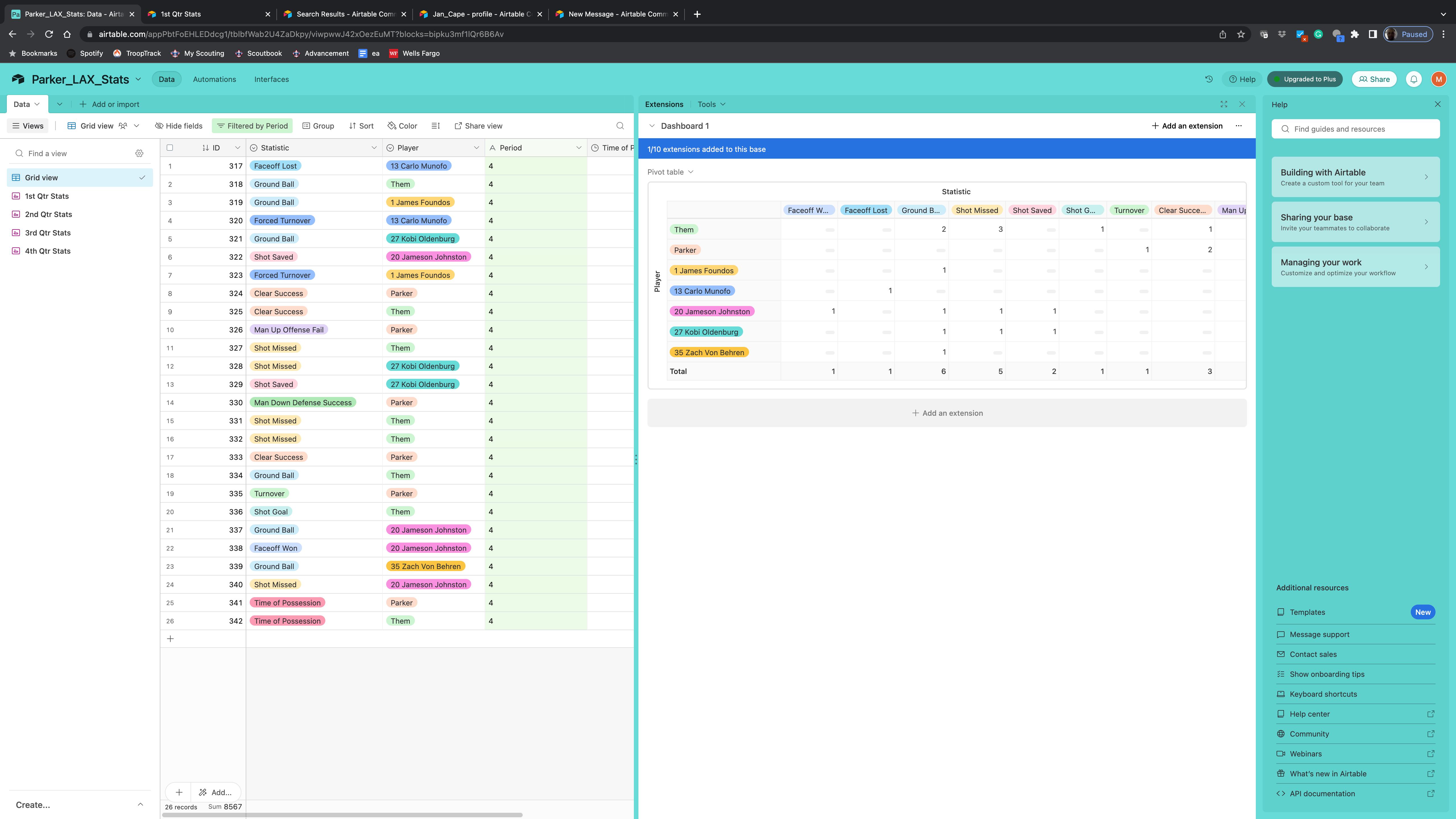Open the Grammarly extension icon
1456x819 pixels.
tap(1318, 34)
